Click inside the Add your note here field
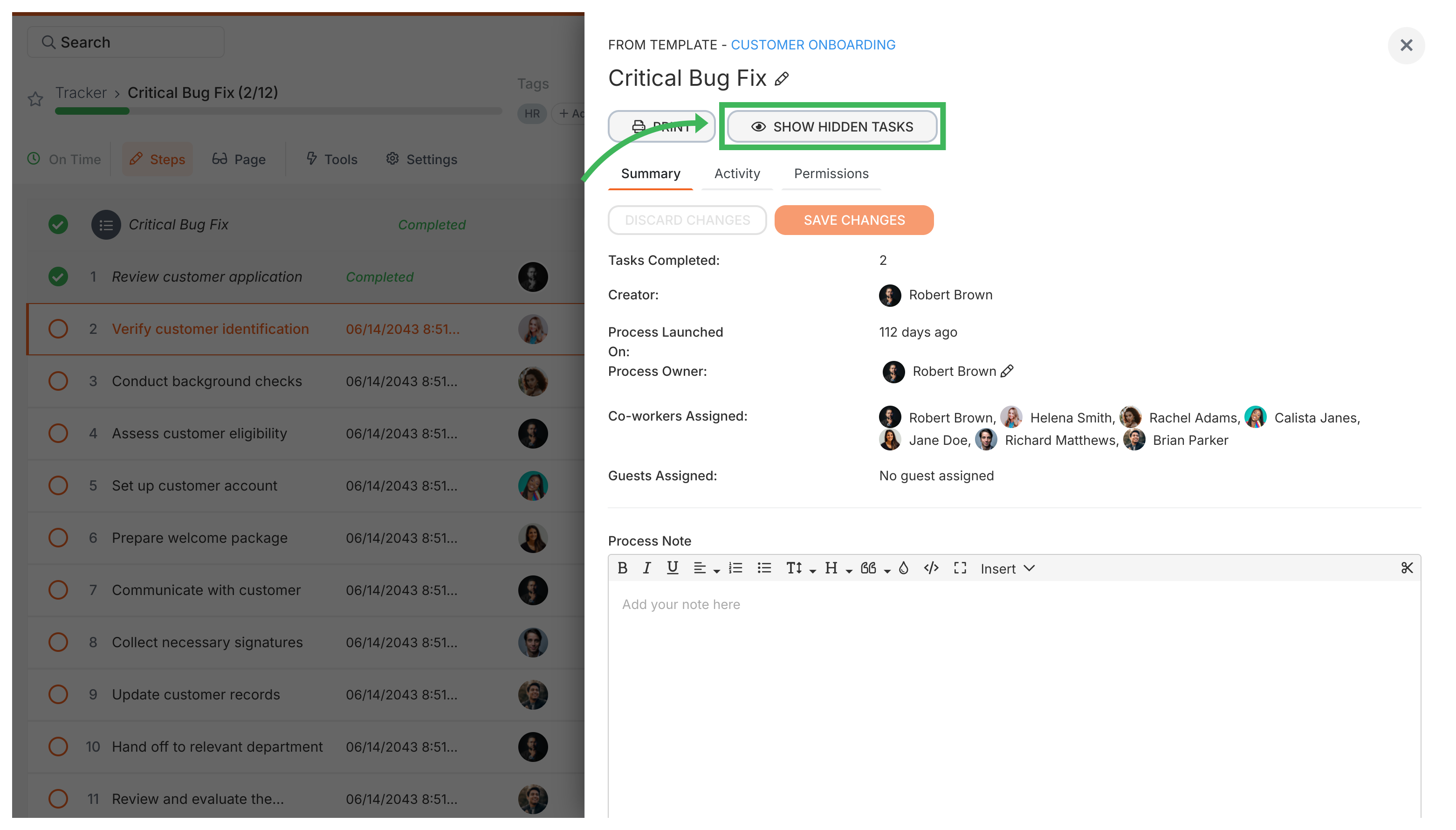The height and width of the screenshot is (830, 1456). click(x=797, y=604)
